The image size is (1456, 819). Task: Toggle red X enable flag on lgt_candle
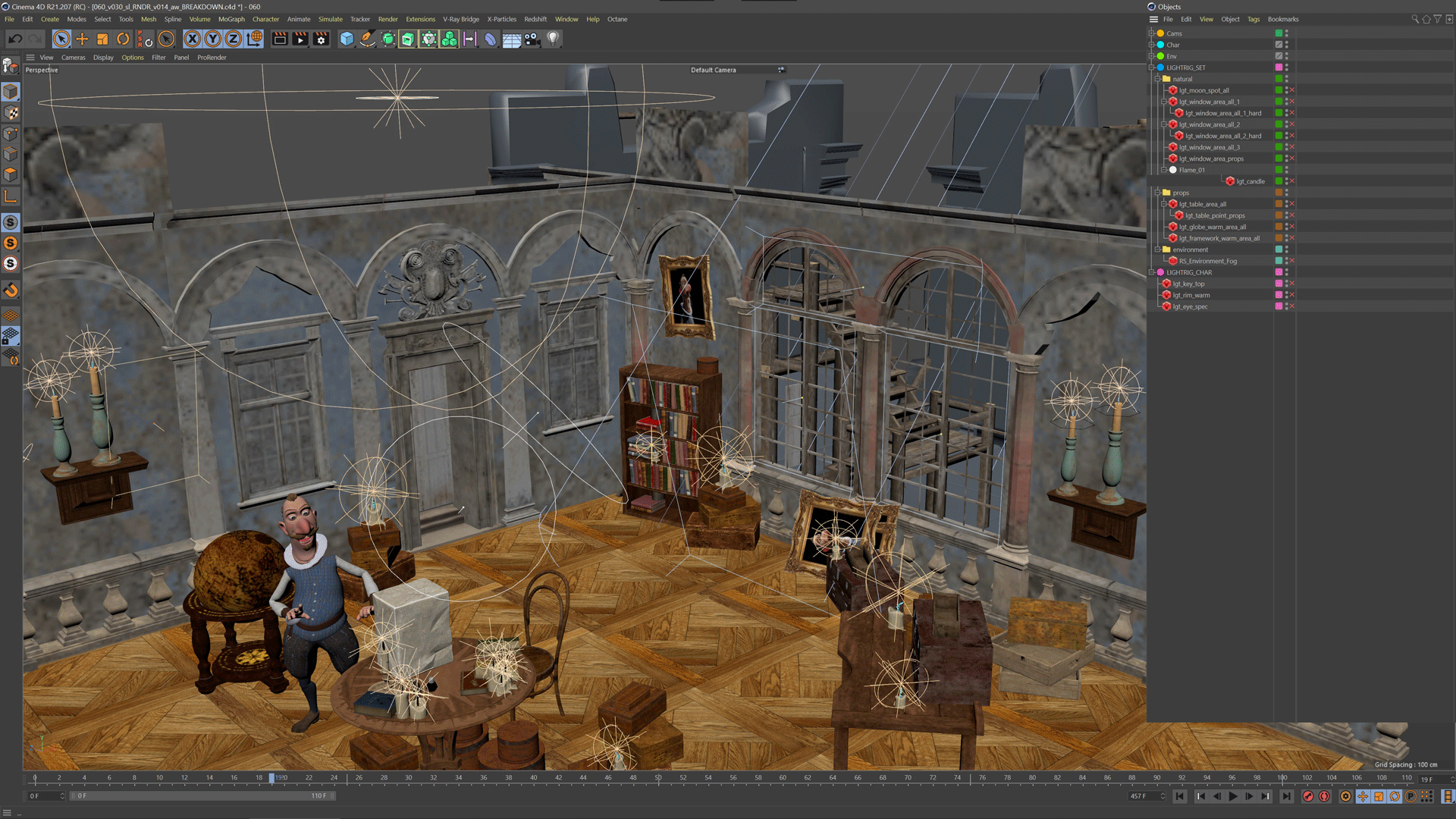[1292, 181]
